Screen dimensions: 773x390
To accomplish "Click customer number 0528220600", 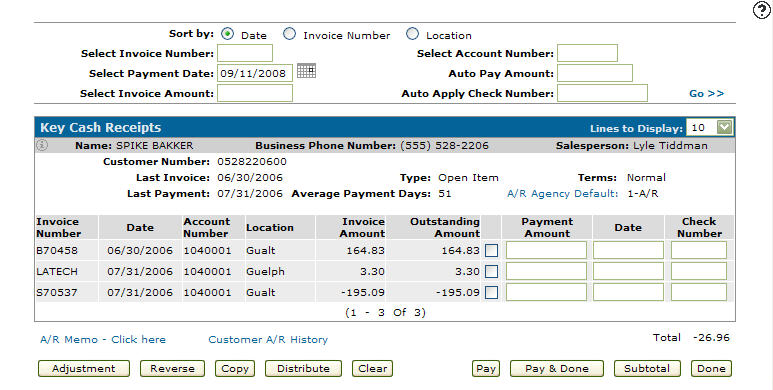I will click(252, 162).
